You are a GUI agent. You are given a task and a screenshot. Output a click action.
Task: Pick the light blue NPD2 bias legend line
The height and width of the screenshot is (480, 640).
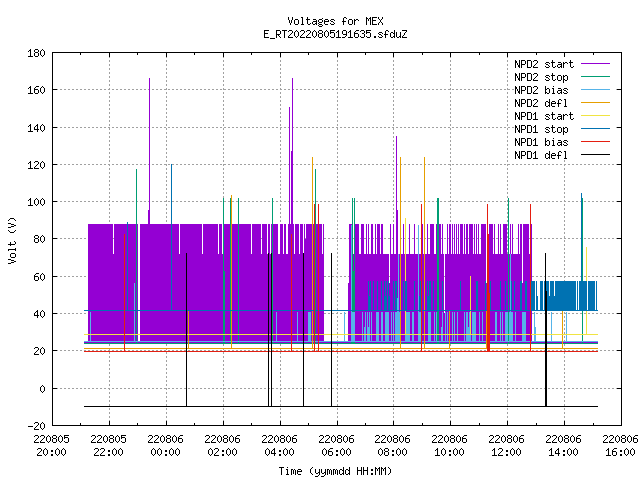click(x=595, y=89)
